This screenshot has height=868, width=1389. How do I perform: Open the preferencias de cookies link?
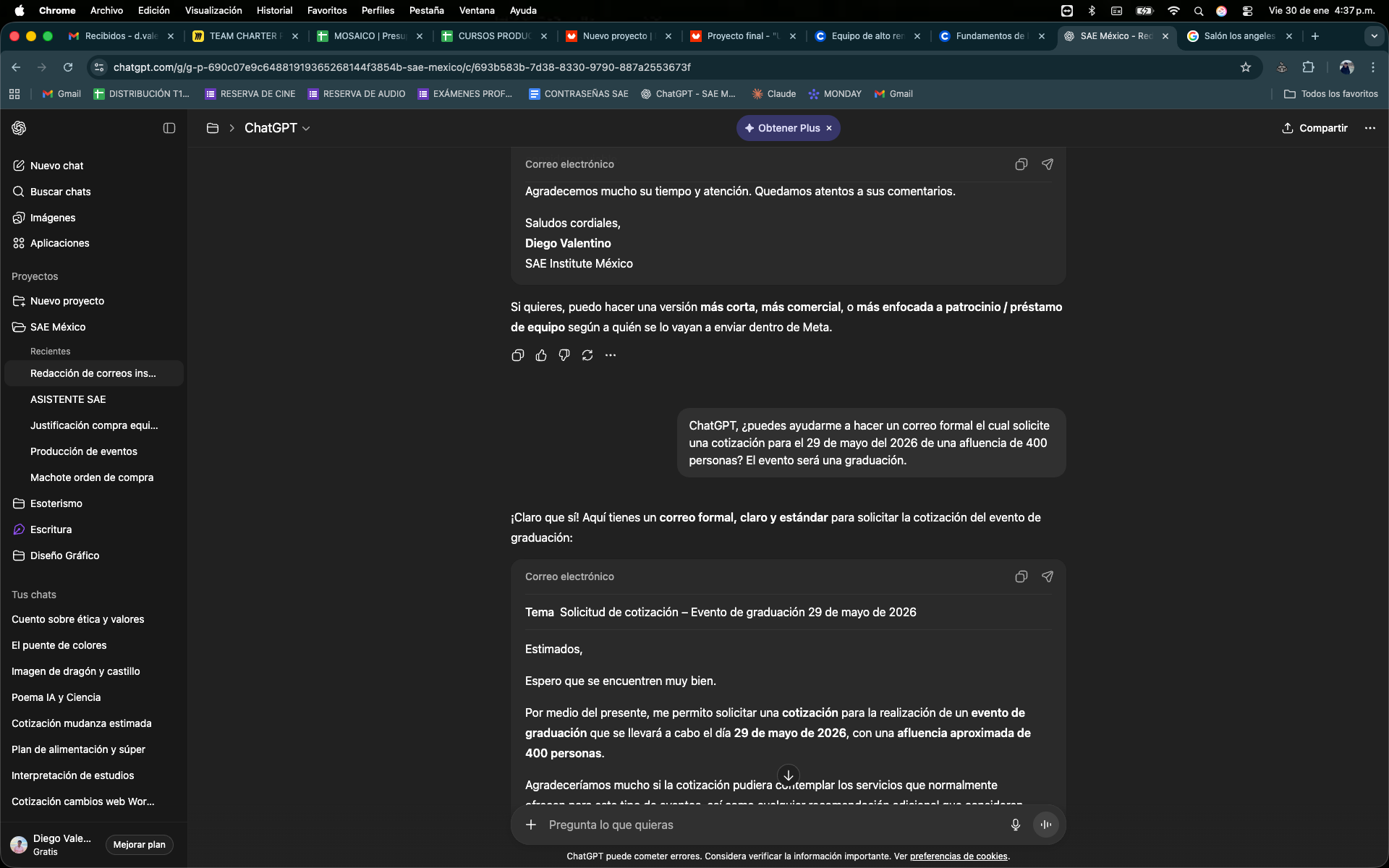coord(958,856)
